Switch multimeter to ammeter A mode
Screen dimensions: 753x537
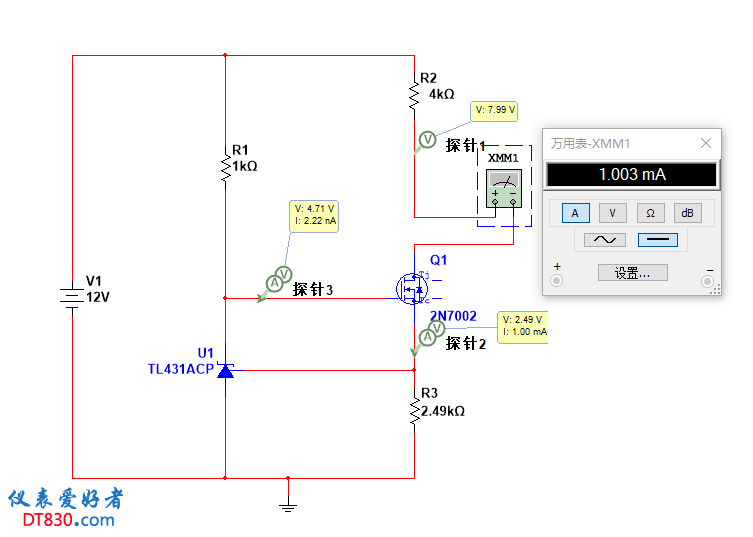point(574,212)
